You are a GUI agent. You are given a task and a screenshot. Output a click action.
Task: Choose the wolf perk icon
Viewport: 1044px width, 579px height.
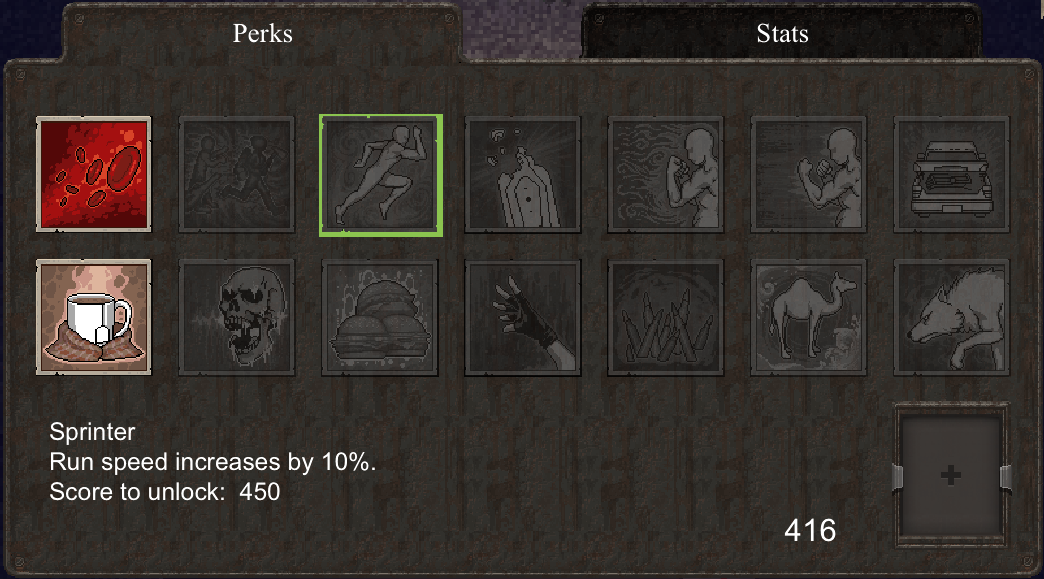[x=951, y=317]
